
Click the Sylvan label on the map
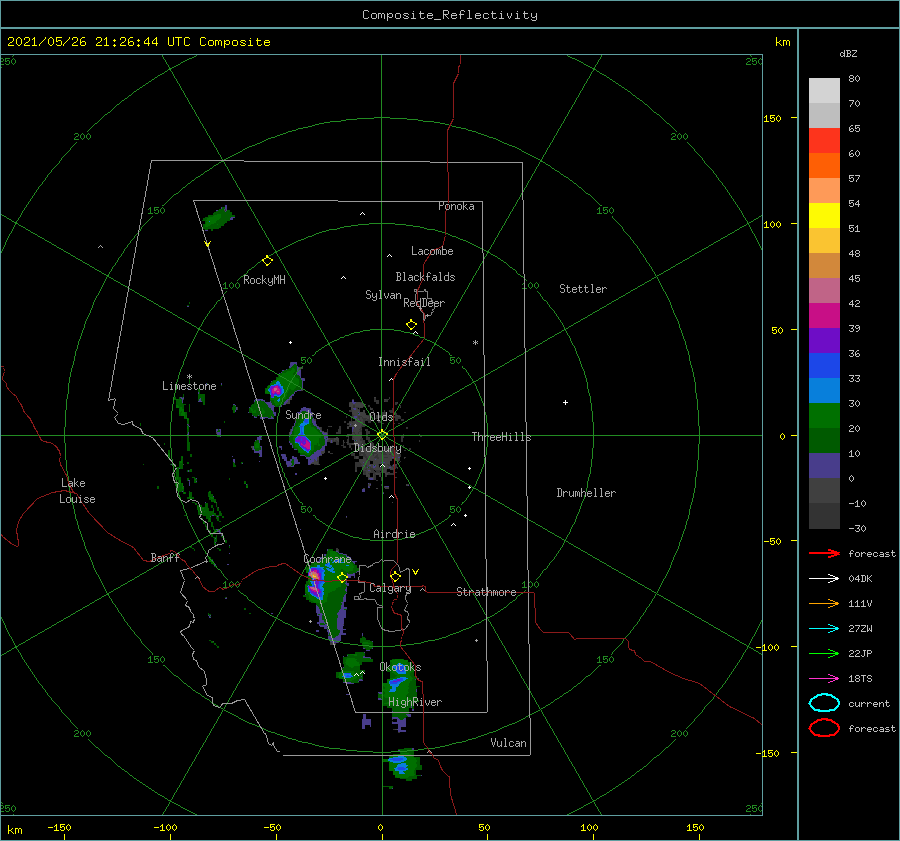pos(383,295)
